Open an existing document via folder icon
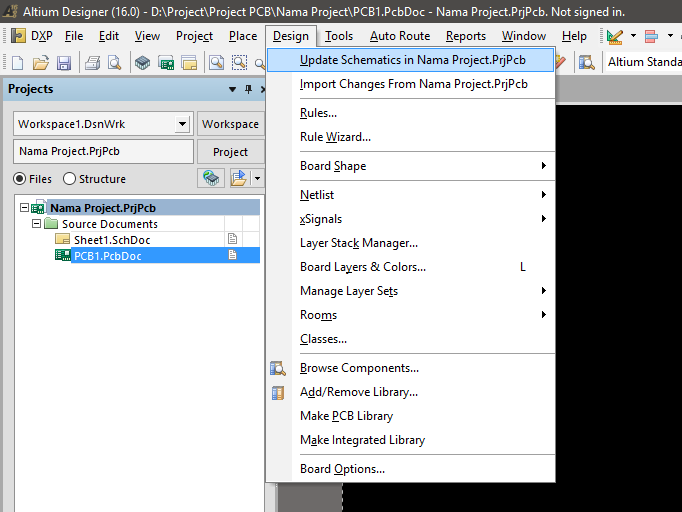Viewport: 682px width, 512px height. point(40,63)
